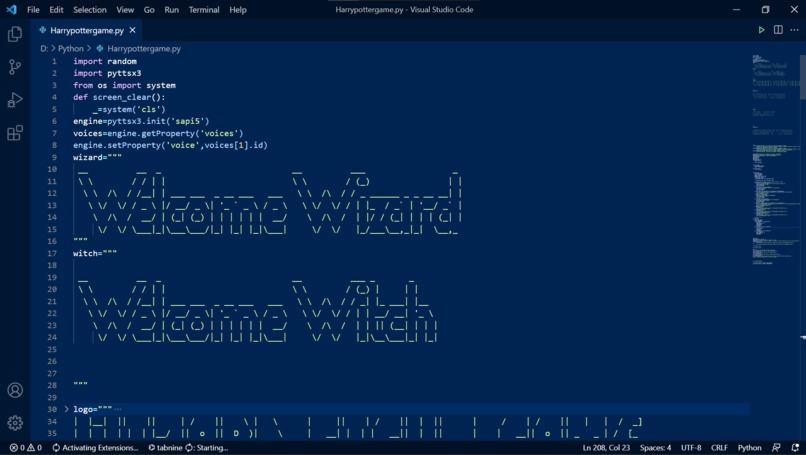This screenshot has height=455, width=806.
Task: Open the Extensions view
Action: [x=15, y=133]
